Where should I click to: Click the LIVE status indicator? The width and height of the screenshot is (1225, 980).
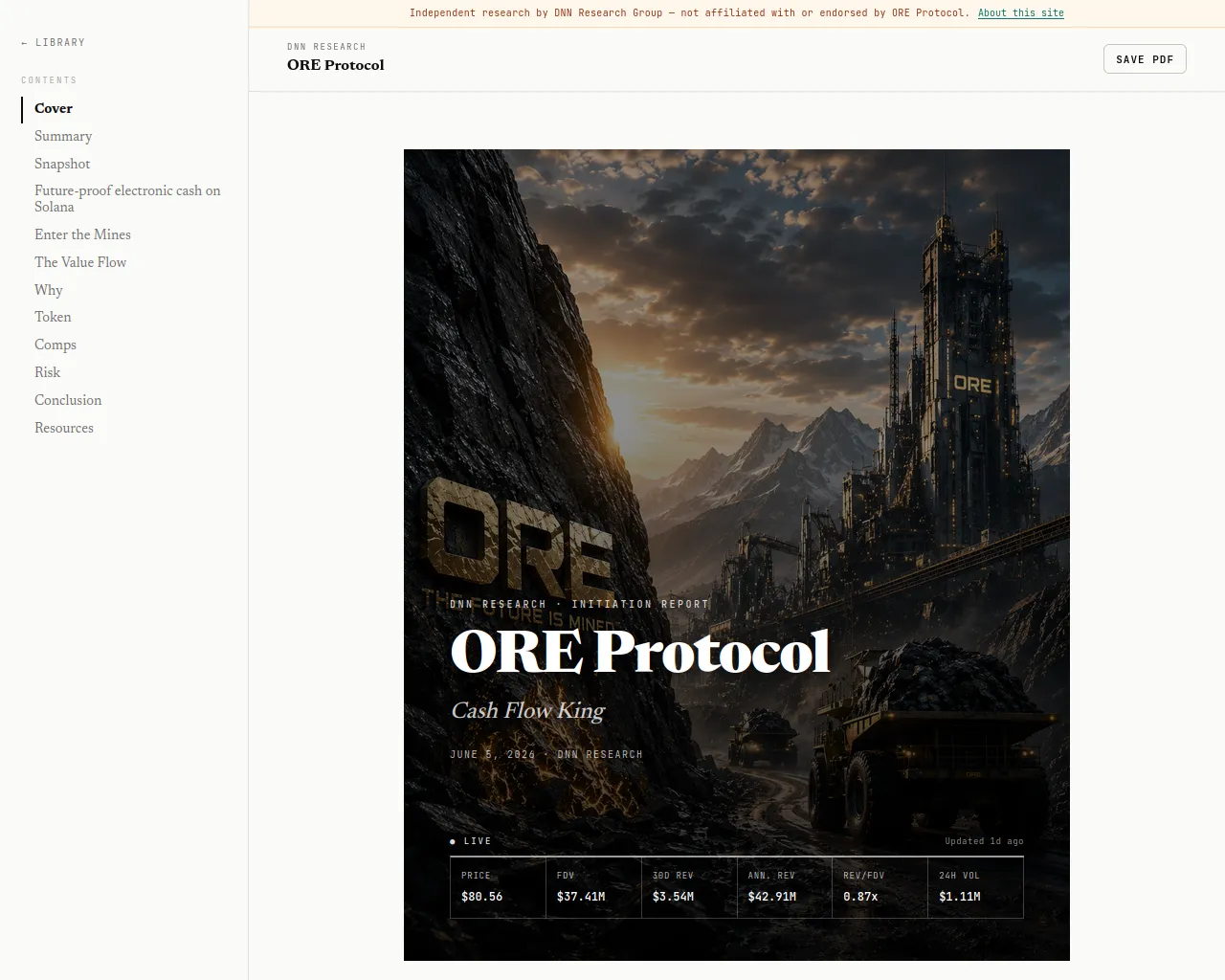471,841
